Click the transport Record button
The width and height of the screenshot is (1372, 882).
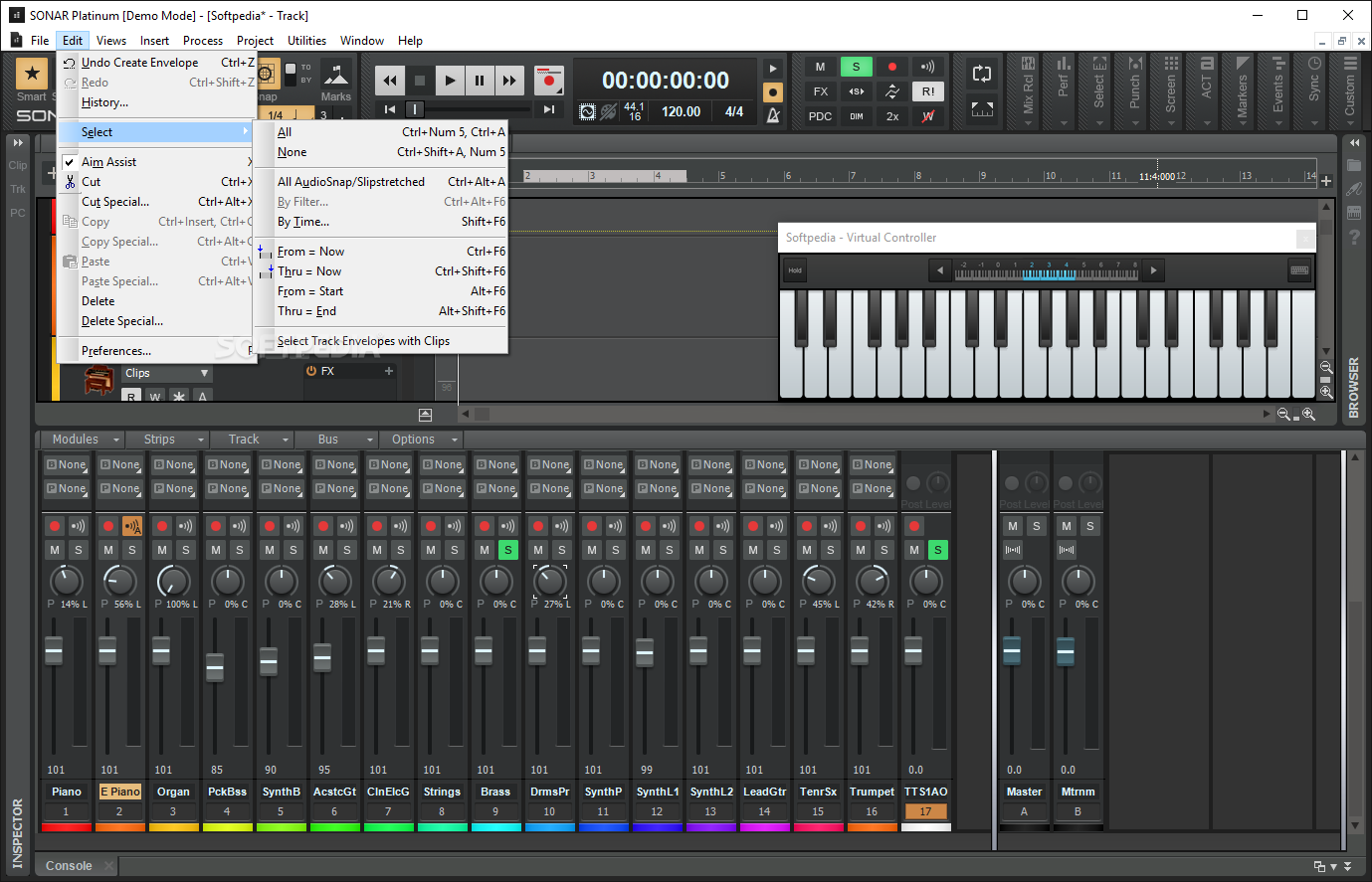click(548, 81)
